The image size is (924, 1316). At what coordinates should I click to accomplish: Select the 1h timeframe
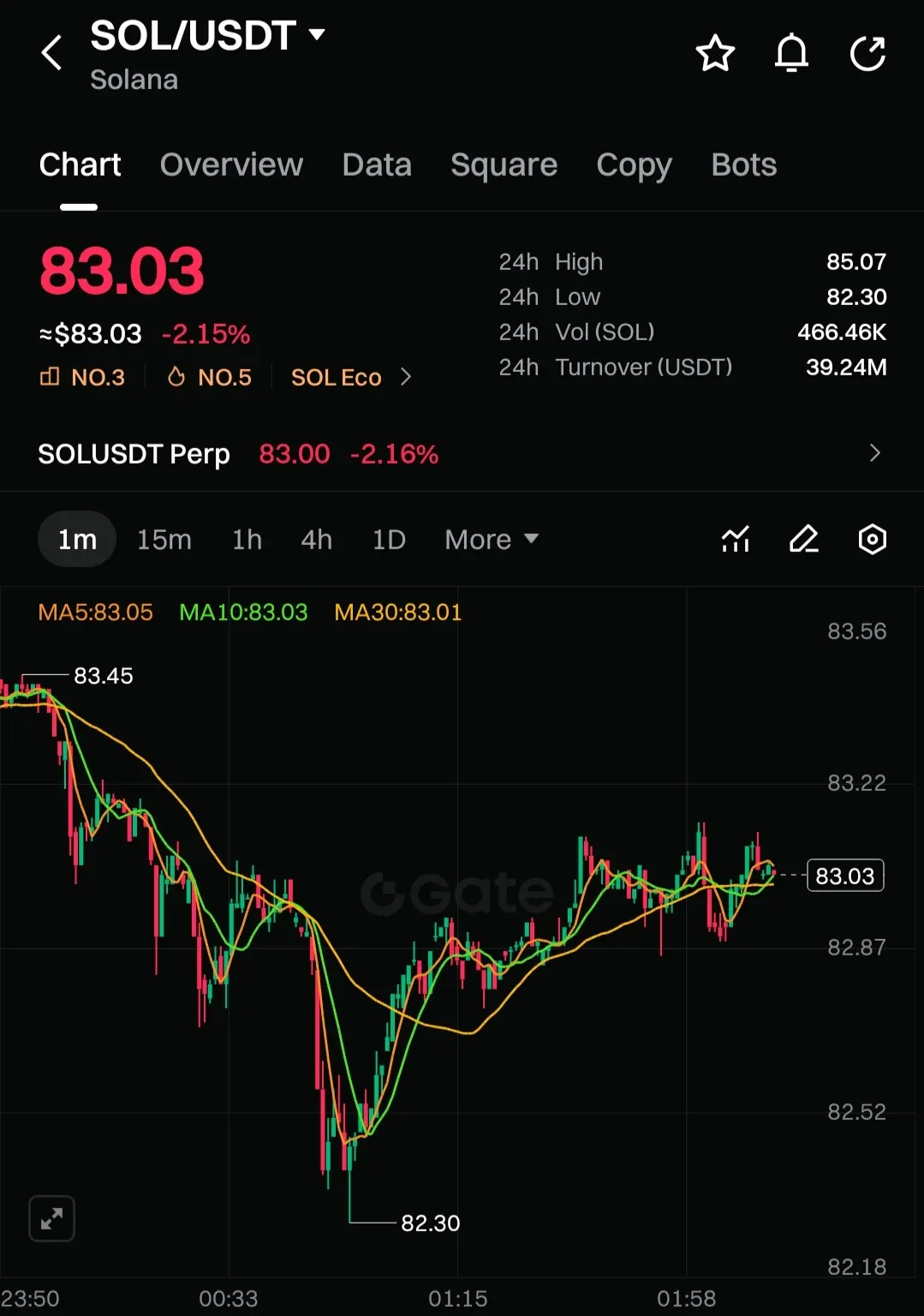point(247,540)
